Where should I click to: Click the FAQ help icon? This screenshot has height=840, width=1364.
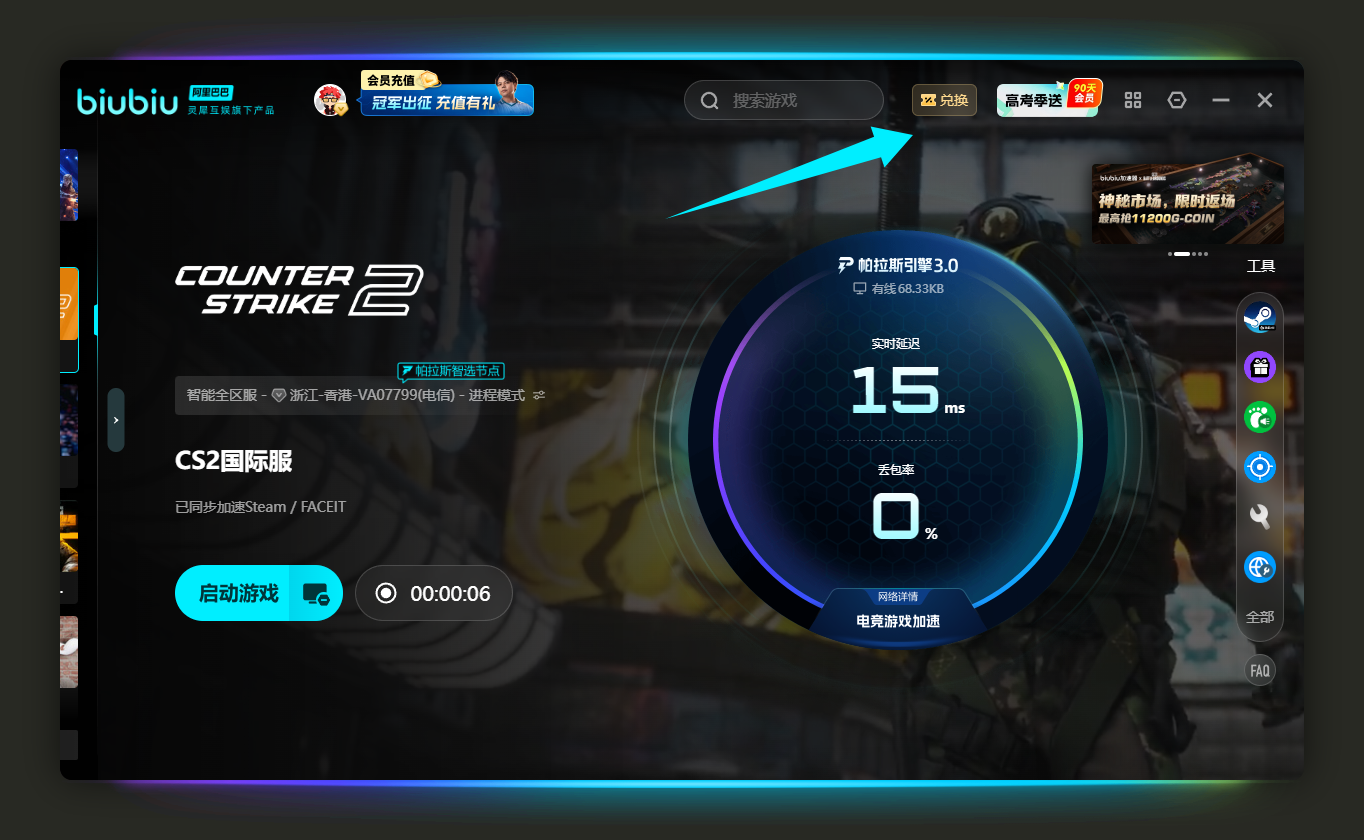coord(1260,670)
